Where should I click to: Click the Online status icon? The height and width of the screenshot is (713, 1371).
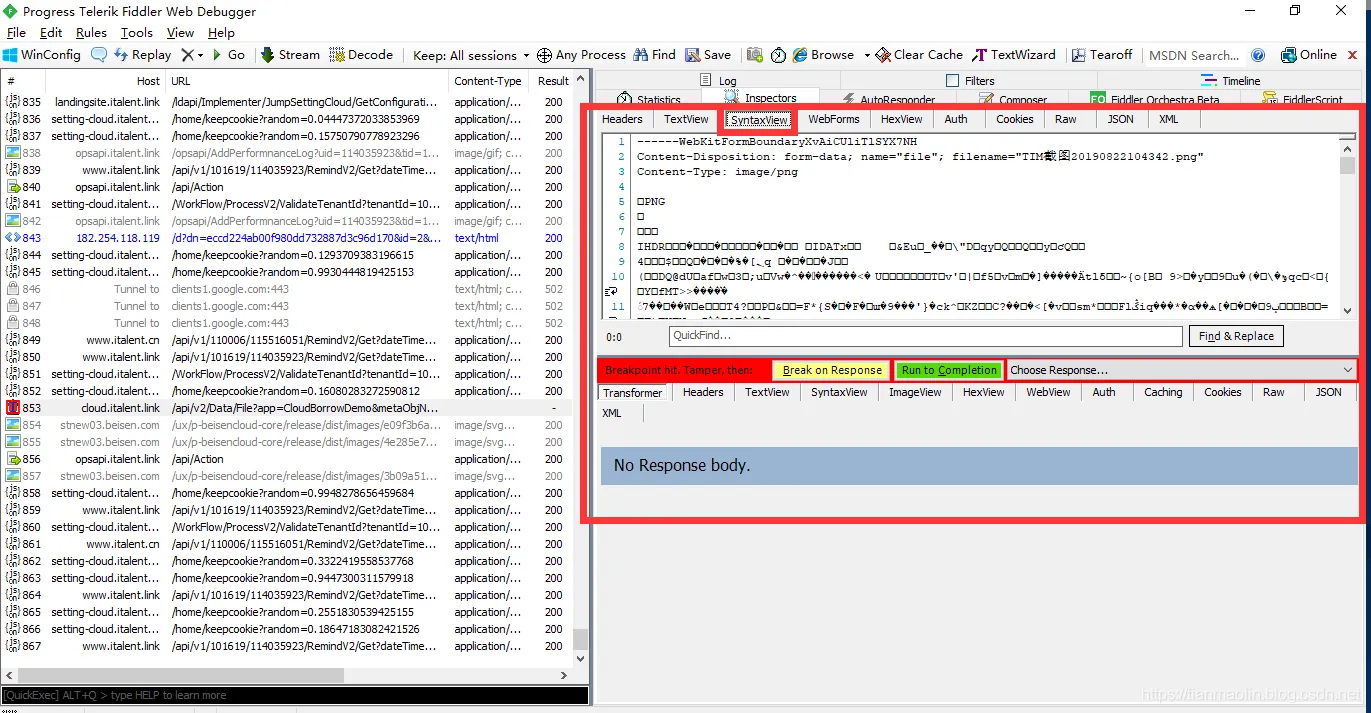coord(1288,55)
